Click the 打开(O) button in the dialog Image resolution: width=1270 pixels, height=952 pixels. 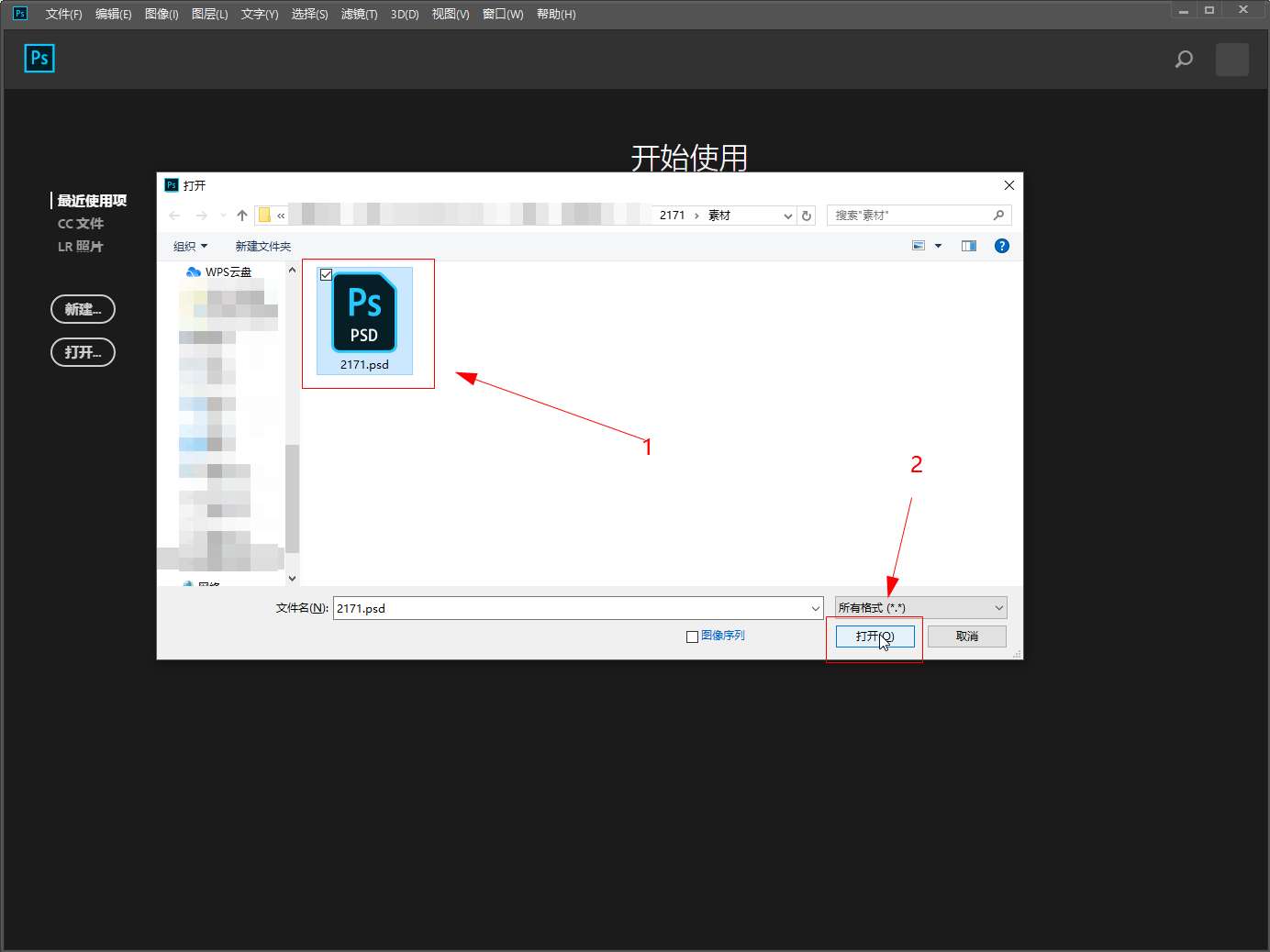(x=875, y=636)
